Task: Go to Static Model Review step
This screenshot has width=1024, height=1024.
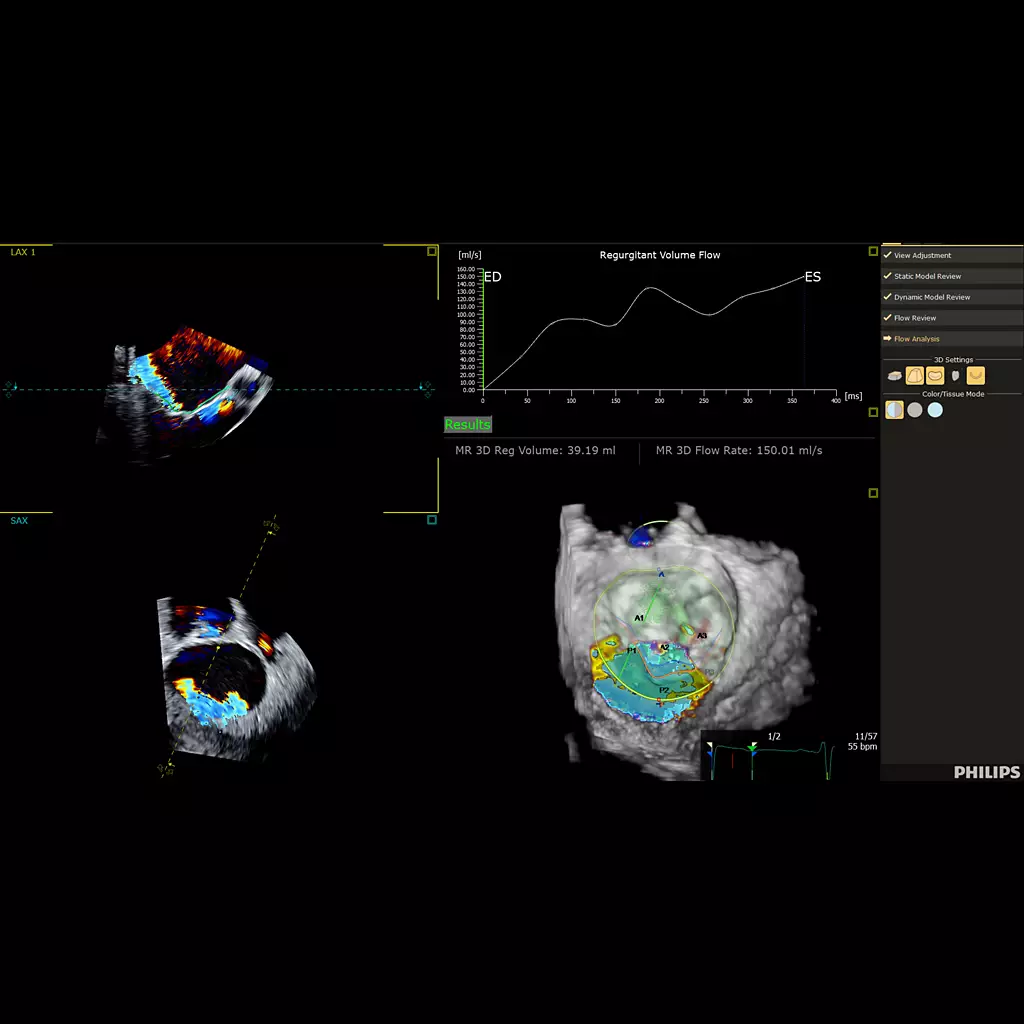Action: [x=927, y=277]
